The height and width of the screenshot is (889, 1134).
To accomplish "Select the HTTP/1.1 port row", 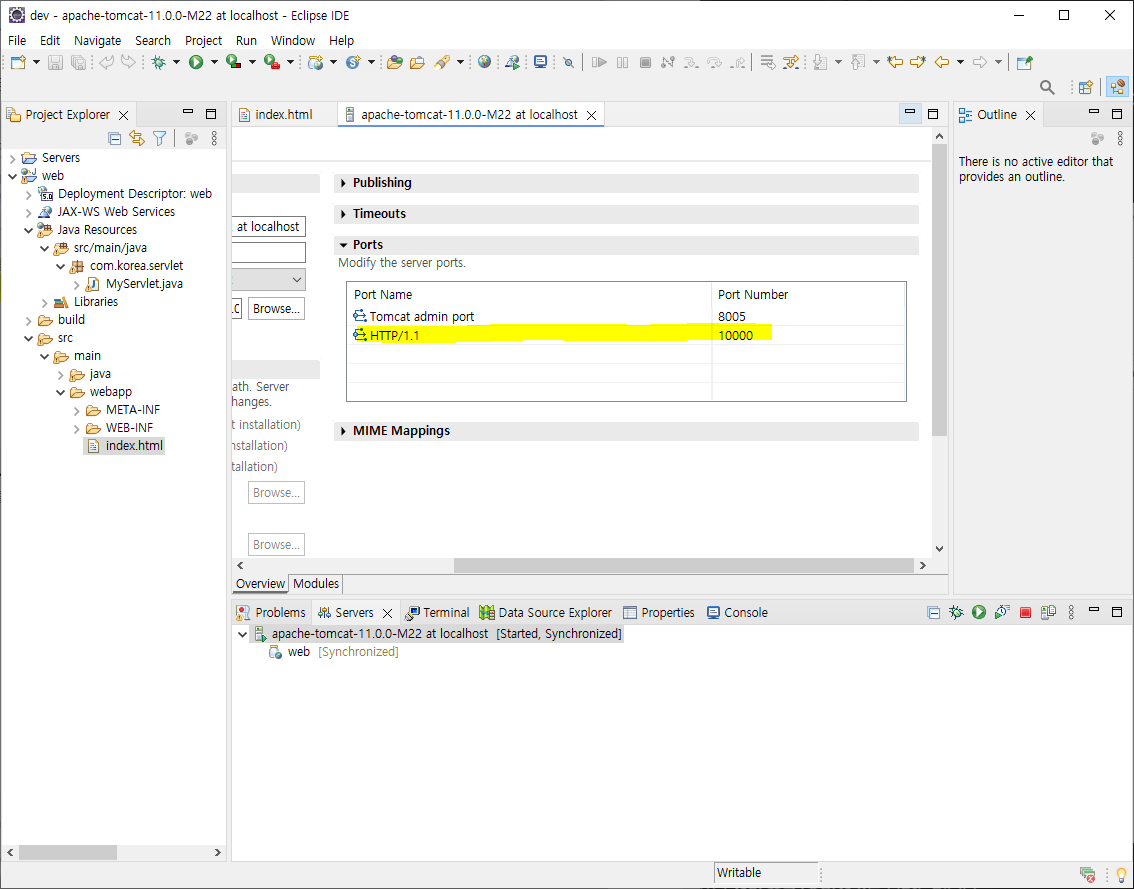I will click(x=626, y=335).
